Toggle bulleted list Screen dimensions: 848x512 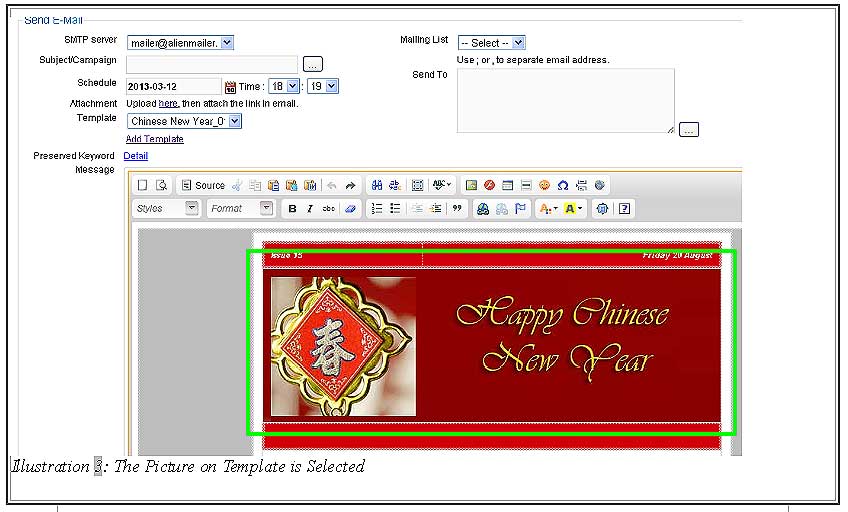click(395, 209)
